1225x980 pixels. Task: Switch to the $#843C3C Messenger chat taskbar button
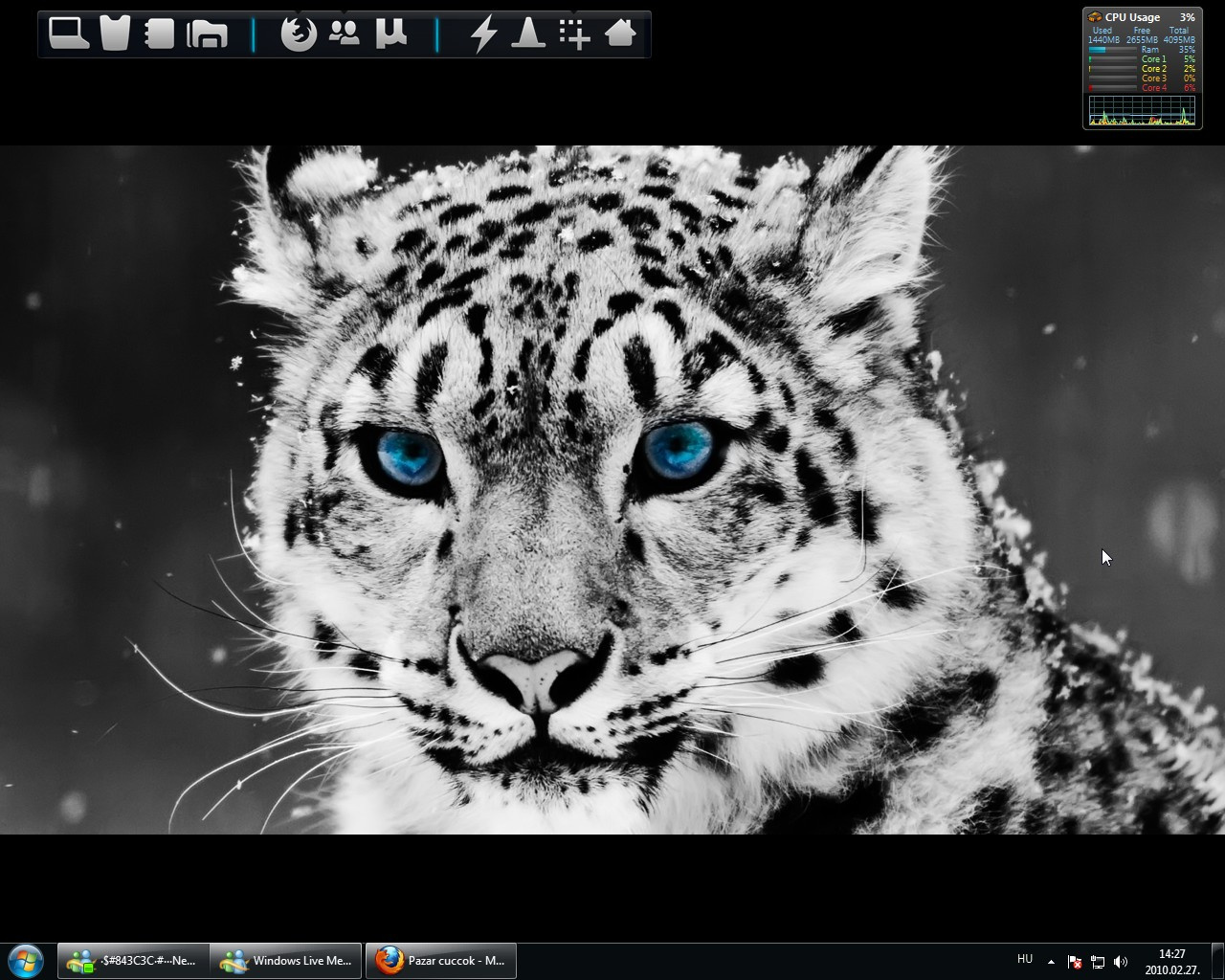133,961
